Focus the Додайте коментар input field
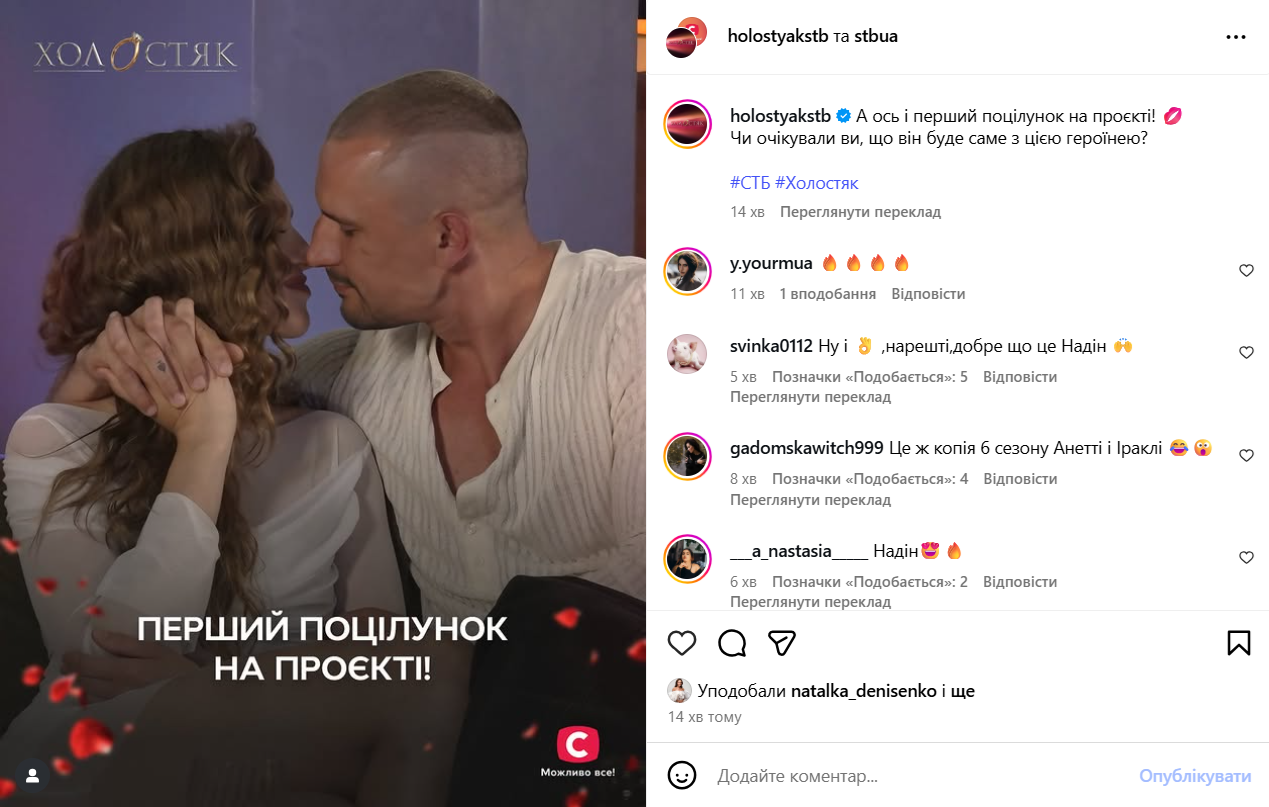1269x807 pixels. [x=920, y=776]
